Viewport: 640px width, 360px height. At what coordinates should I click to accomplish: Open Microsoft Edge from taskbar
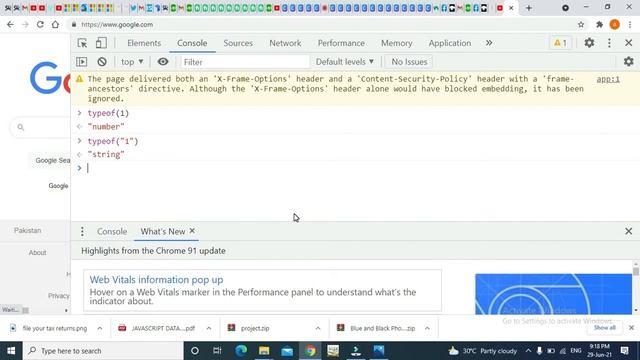pyautogui.click(x=241, y=351)
